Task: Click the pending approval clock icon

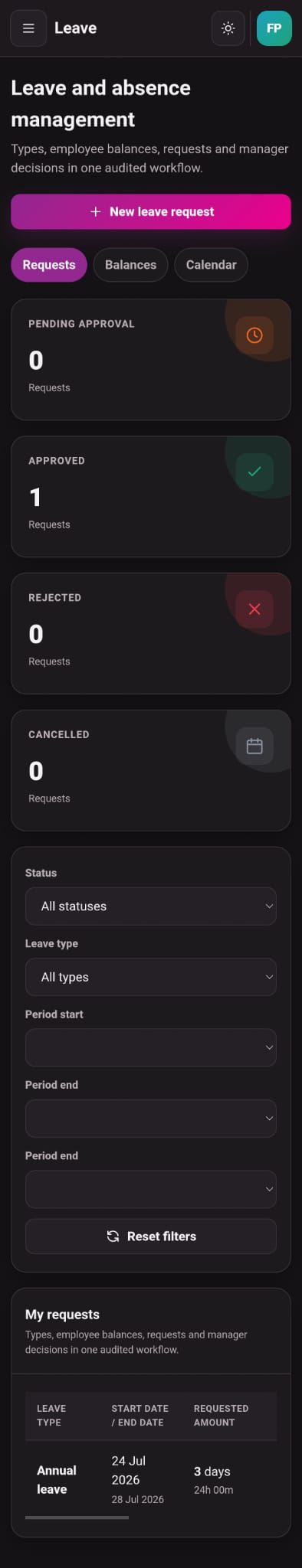Action: click(x=254, y=335)
